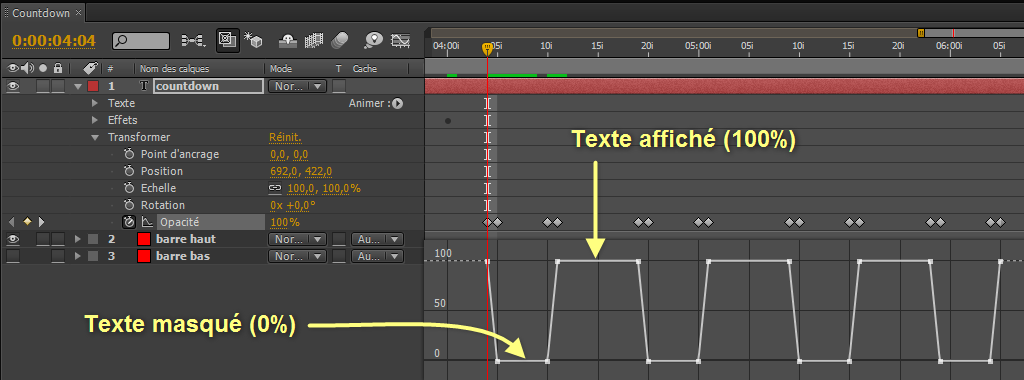The height and width of the screenshot is (380, 1024).
Task: Click the Opacité stopwatch icon
Action: [129, 222]
